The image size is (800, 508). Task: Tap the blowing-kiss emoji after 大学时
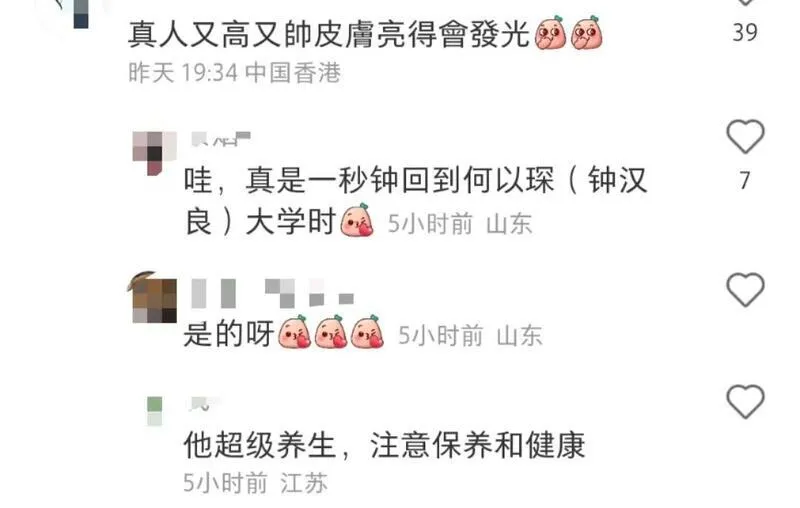click(x=357, y=220)
